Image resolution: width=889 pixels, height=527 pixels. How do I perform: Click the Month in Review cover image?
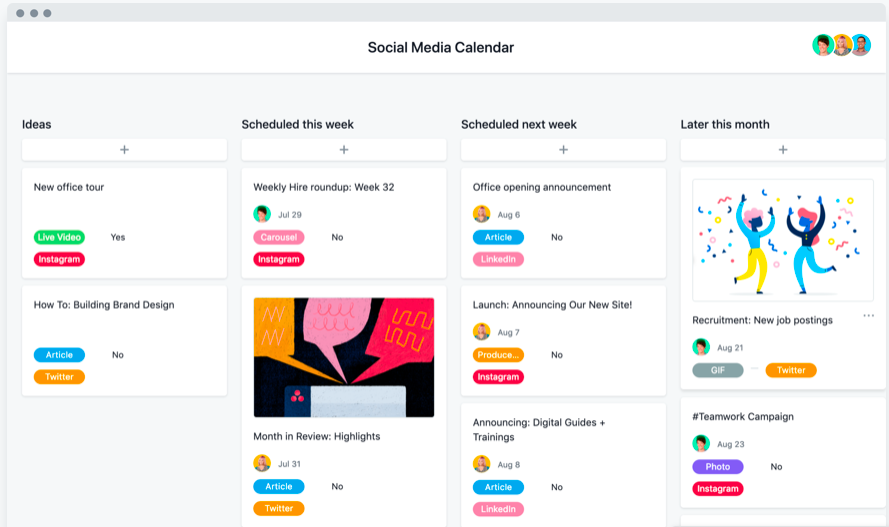click(x=344, y=357)
